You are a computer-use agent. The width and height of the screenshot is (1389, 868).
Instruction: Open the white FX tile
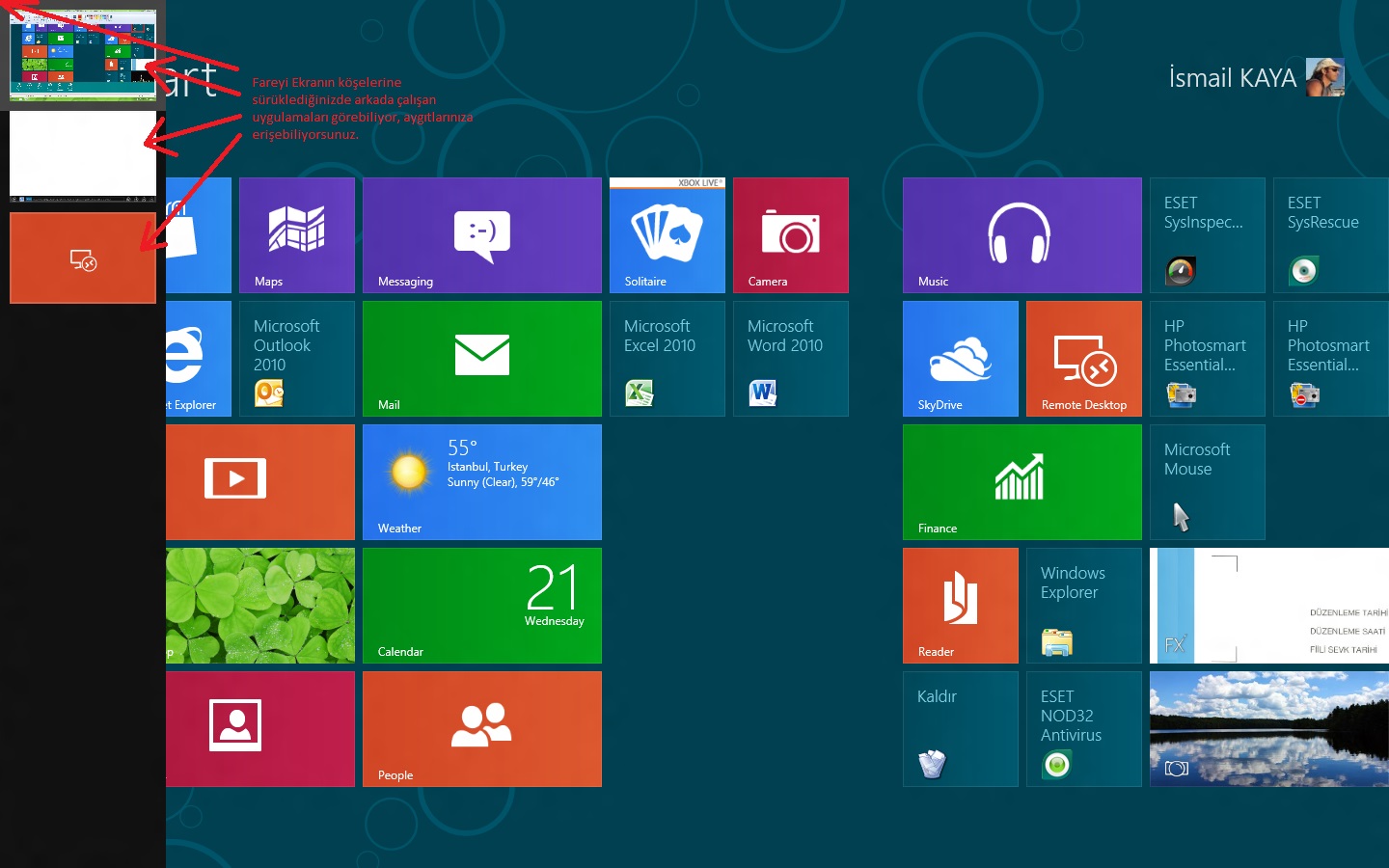(x=1269, y=606)
